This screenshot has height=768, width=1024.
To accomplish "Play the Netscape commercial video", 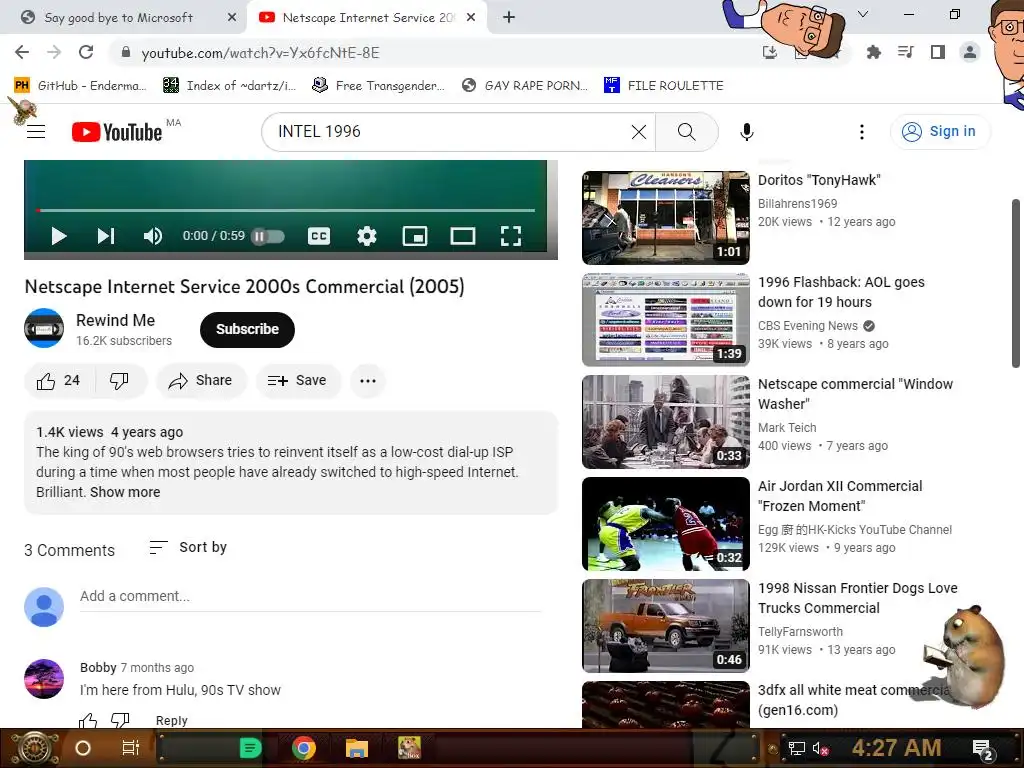I will pyautogui.click(x=59, y=236).
